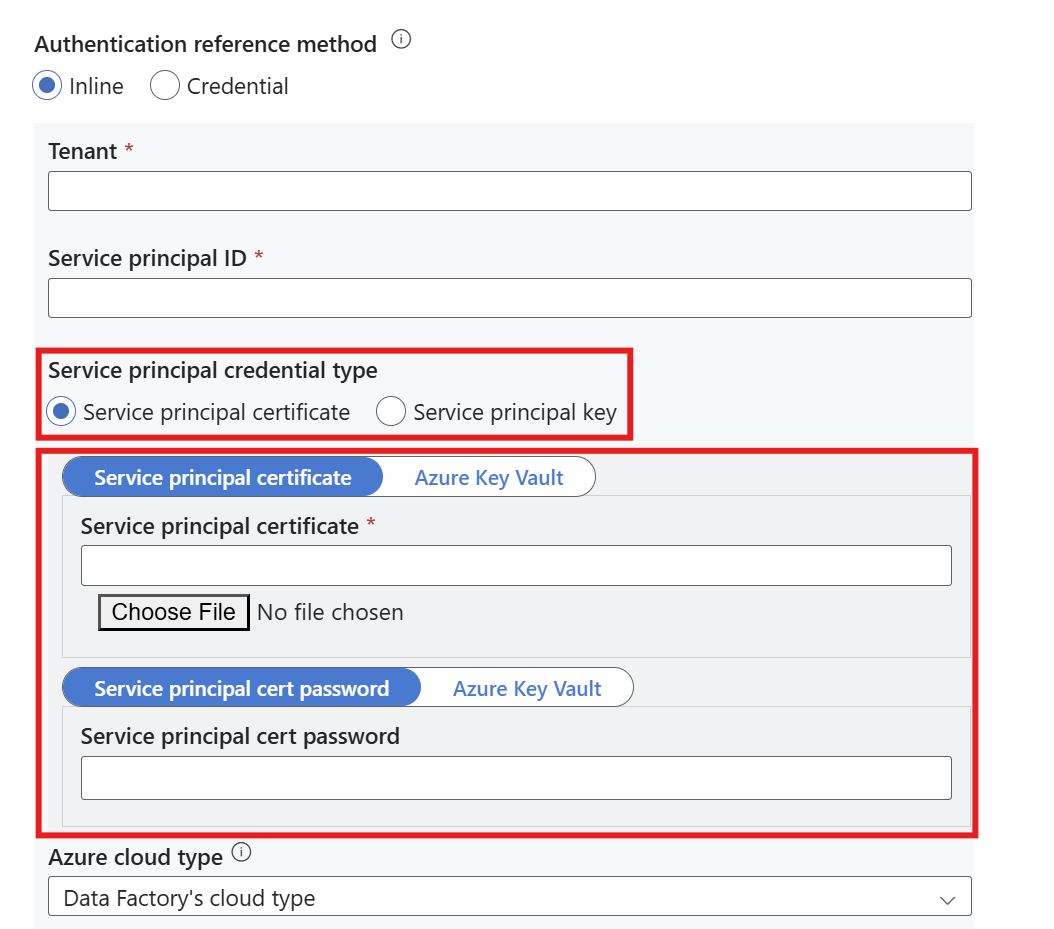Click the info icon next to Azure cloud type
Screen dimensions: 1054x929
tap(241, 854)
